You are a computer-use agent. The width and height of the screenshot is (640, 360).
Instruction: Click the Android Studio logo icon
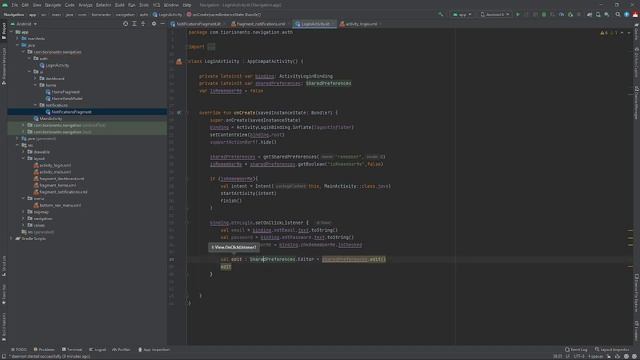5,5
